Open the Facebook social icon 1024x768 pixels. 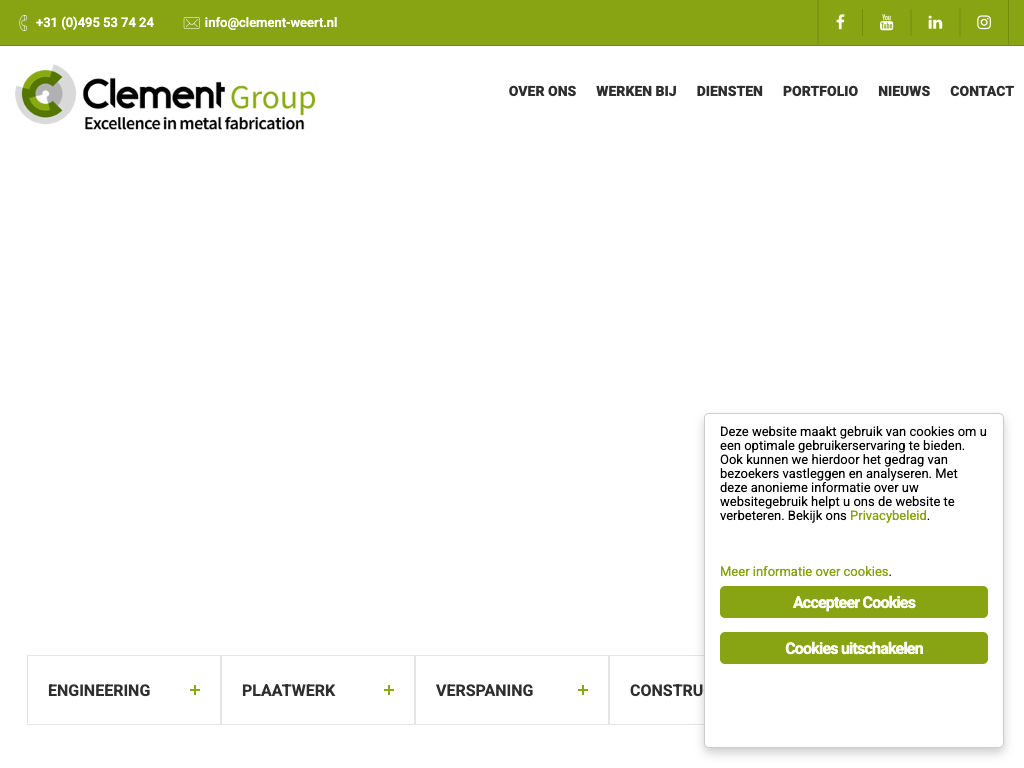coord(840,22)
